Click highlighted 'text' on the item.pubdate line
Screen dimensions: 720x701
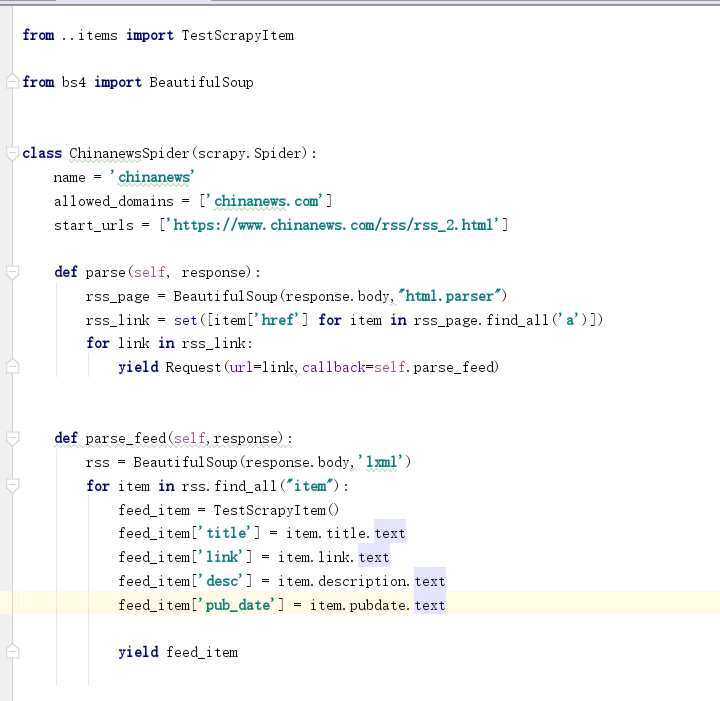point(430,605)
